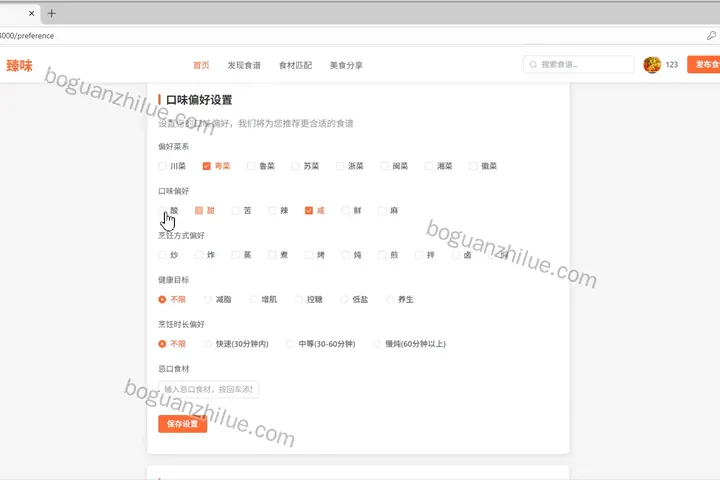Check the 烤 cooking method checkbox
Screen dimensions: 720x480
click(x=309, y=255)
